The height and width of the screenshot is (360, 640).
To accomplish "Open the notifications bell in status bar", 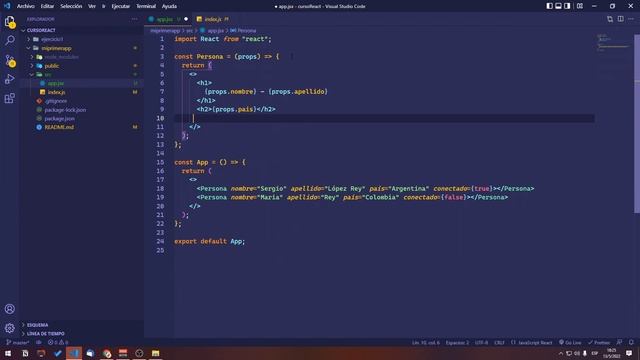I will click(x=631, y=342).
